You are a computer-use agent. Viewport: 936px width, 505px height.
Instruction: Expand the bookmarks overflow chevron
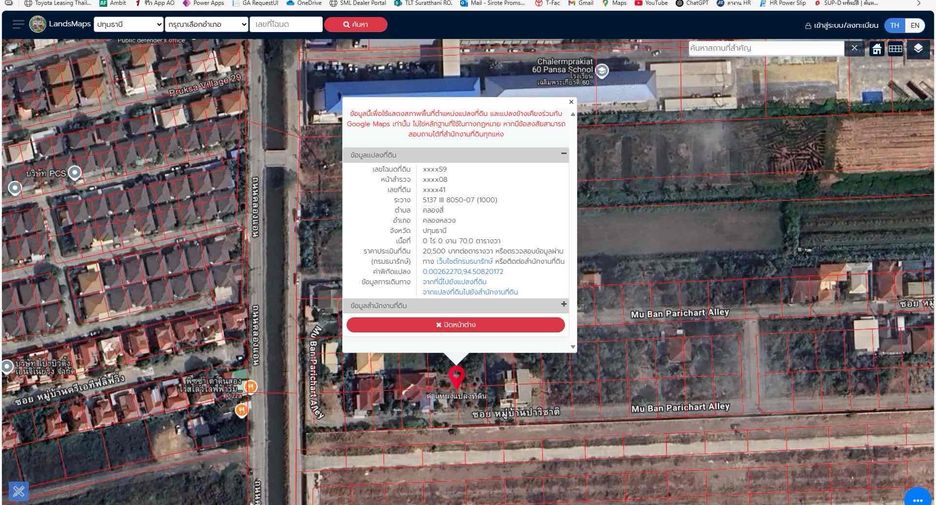point(919,3)
